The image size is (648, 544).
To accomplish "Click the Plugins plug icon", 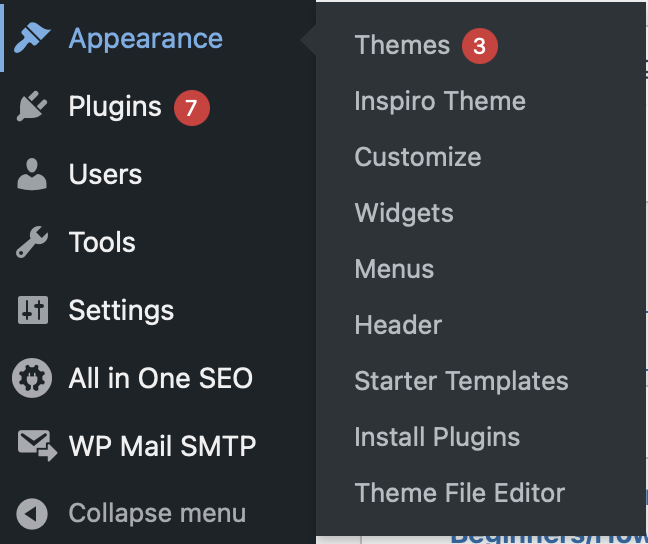I will click(x=32, y=107).
